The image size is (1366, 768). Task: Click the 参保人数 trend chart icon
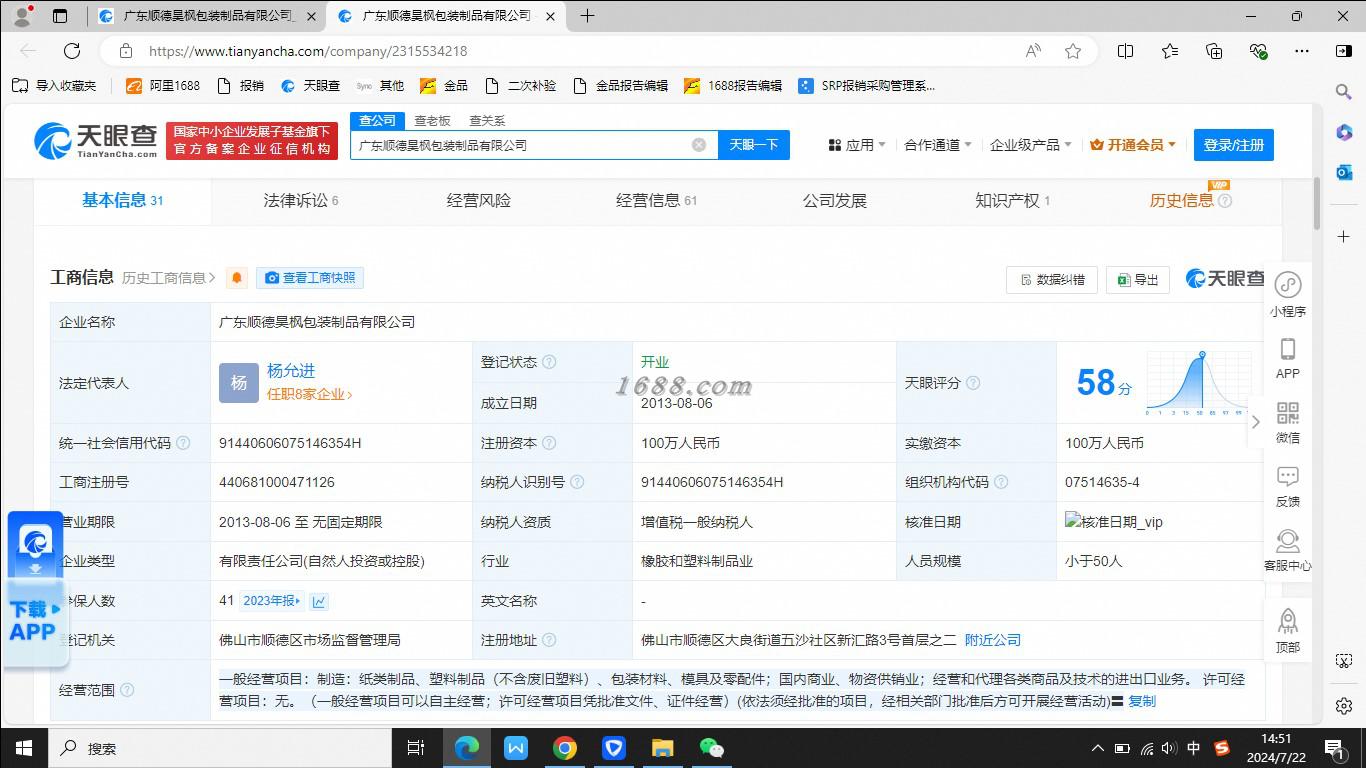(319, 601)
